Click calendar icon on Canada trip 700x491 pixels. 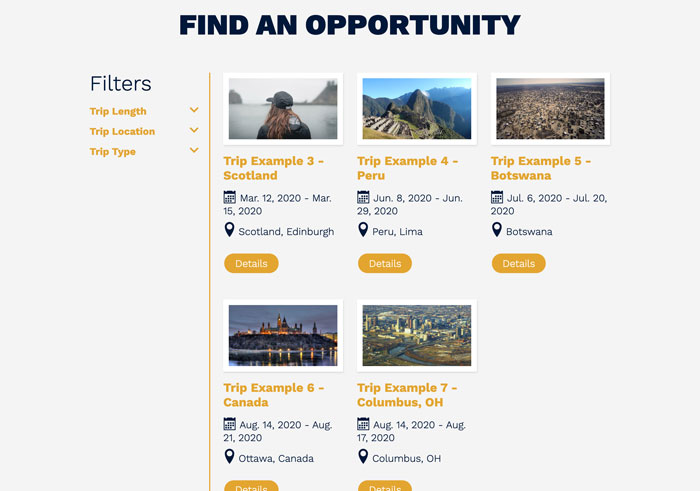click(230, 424)
